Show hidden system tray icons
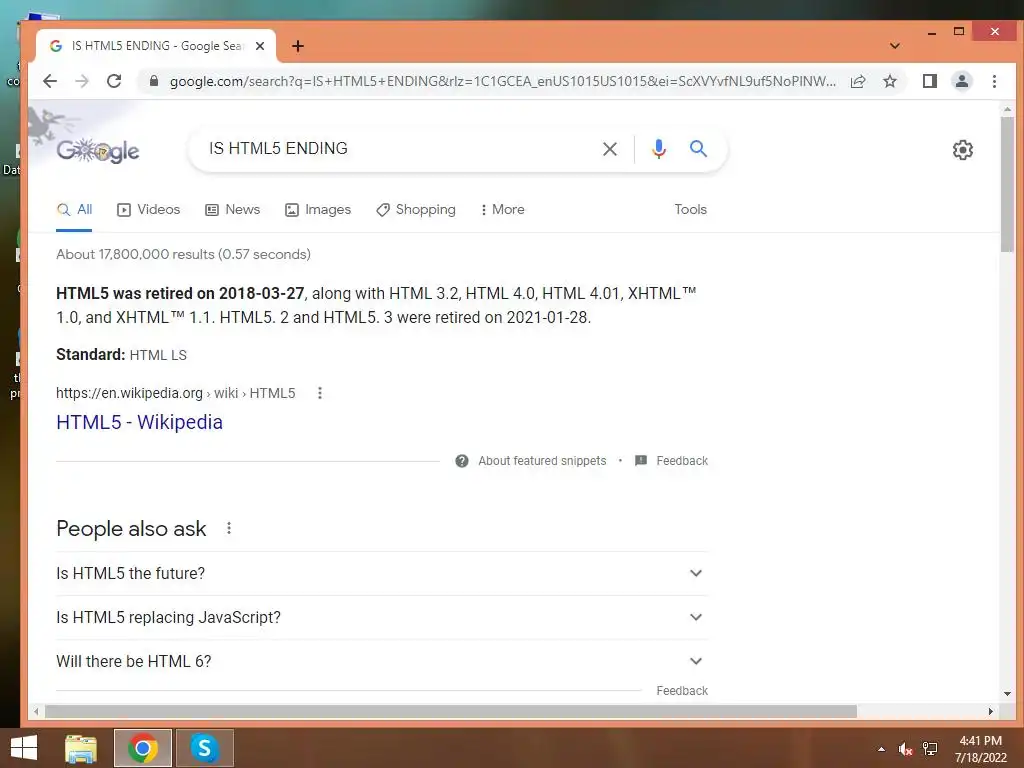 pos(881,749)
